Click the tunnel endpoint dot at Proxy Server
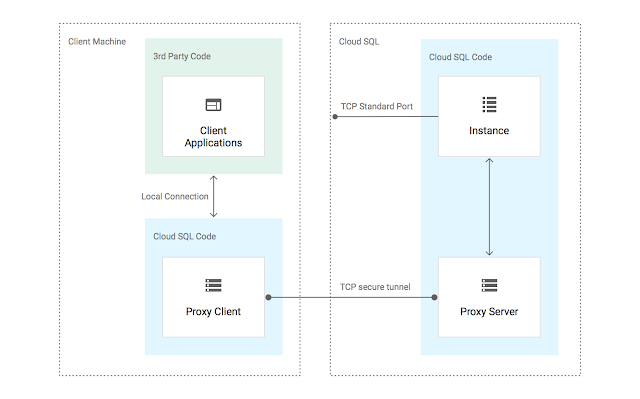The height and width of the screenshot is (399, 640). point(434,297)
